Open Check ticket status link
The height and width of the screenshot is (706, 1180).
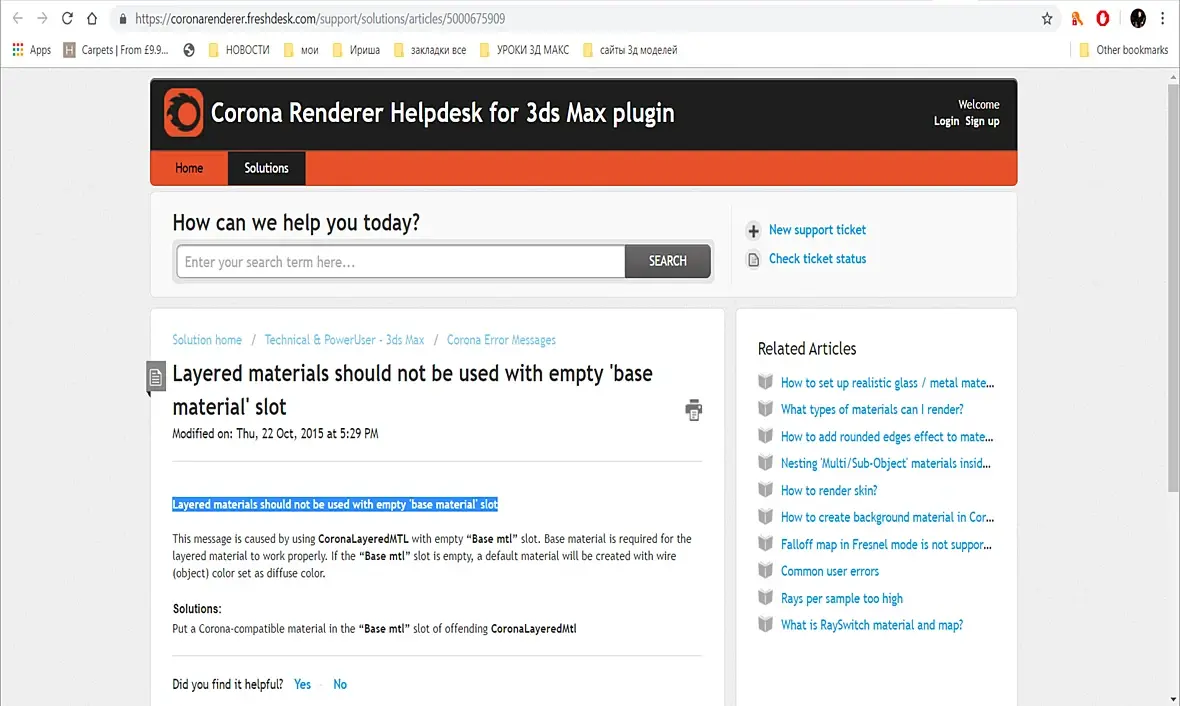(817, 258)
